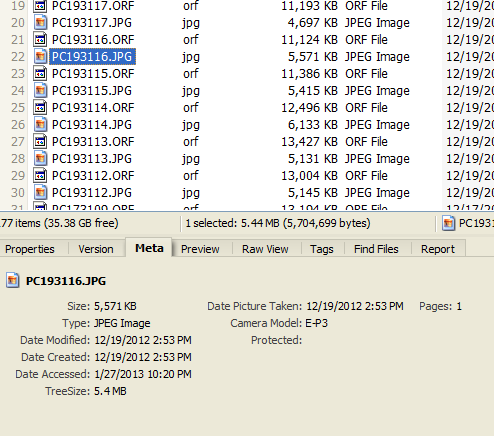The height and width of the screenshot is (436, 494).
Task: Click the TreeSize value 5.4 MB
Action: (x=110, y=391)
